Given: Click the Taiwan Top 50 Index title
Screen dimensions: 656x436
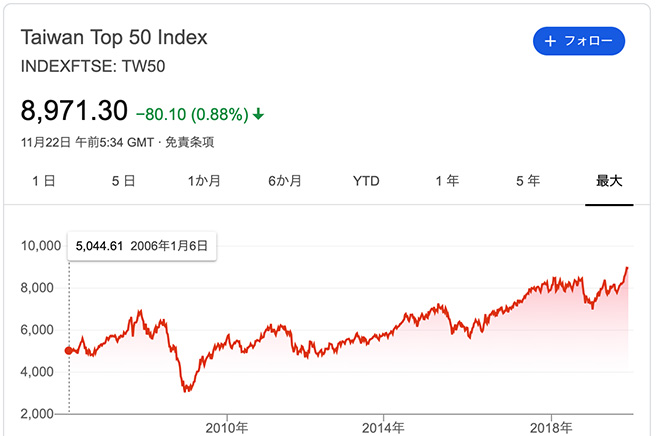Looking at the screenshot, I should point(114,38).
